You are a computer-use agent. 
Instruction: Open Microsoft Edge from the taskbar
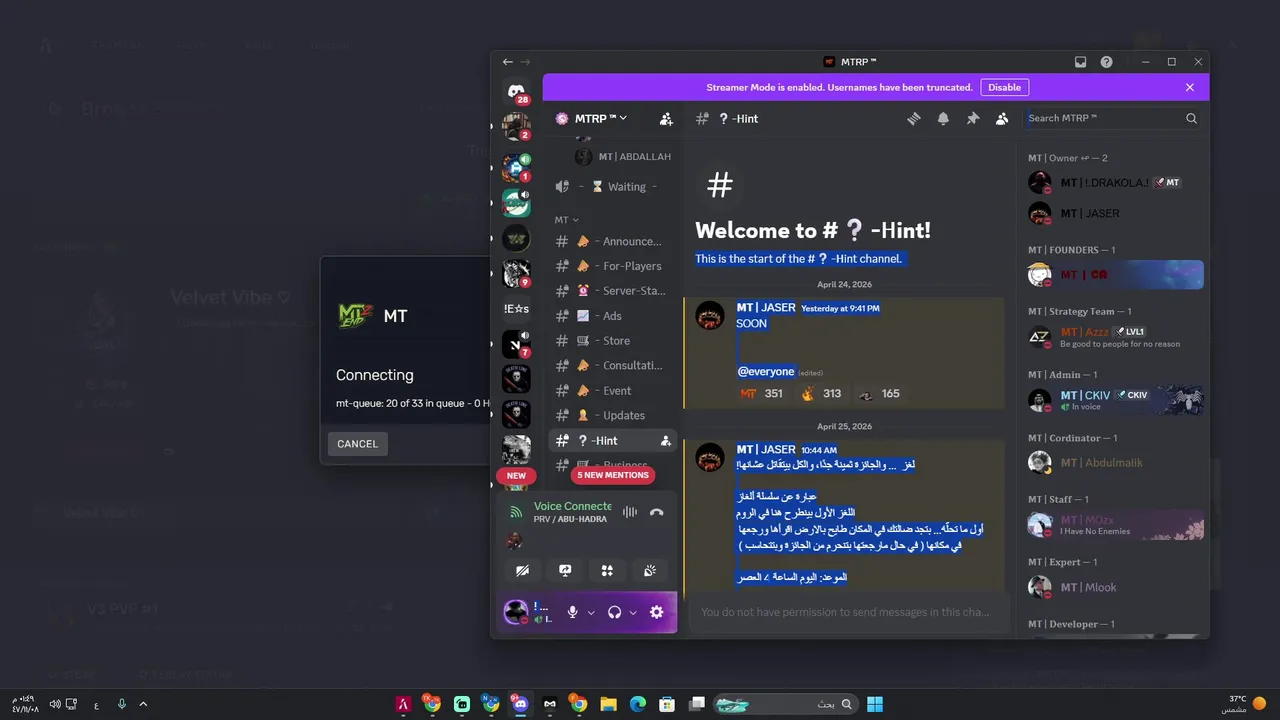tap(637, 704)
